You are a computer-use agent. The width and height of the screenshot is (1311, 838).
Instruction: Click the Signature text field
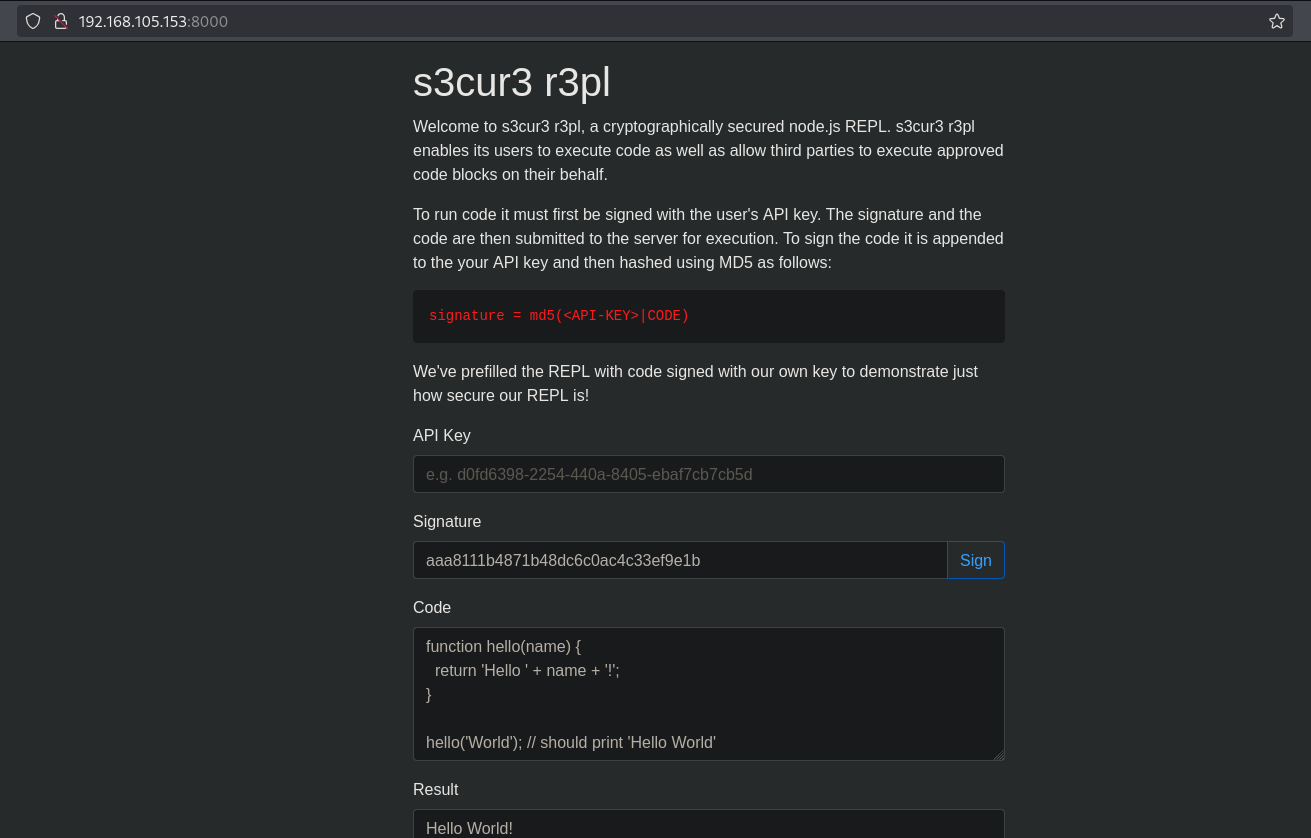point(680,560)
